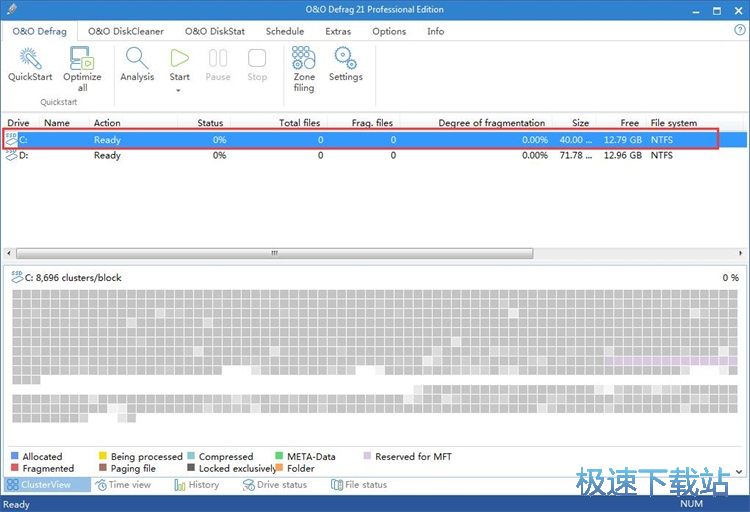Switch to Time view tab

coord(123,485)
